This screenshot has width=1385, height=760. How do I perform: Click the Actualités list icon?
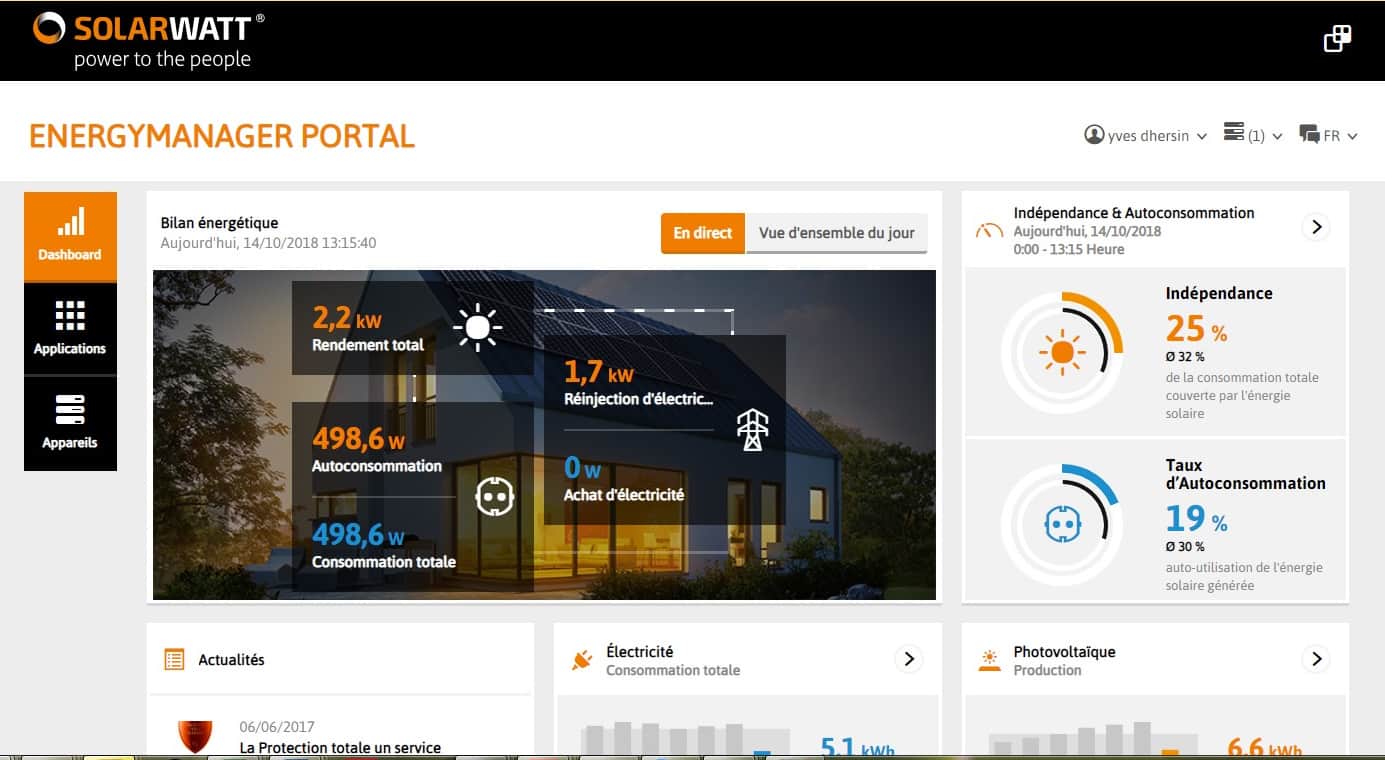pyautogui.click(x=175, y=660)
